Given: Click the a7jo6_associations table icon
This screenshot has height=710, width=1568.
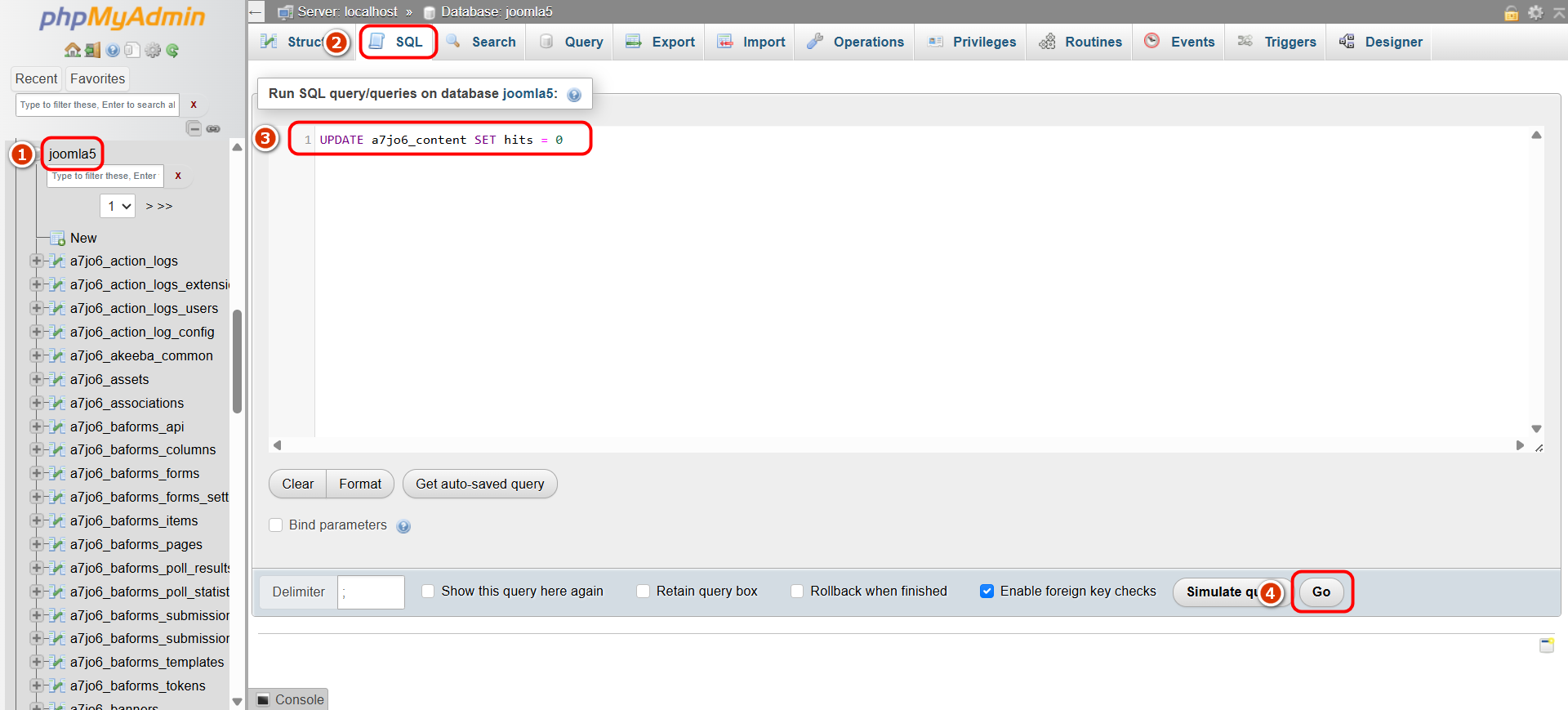Looking at the screenshot, I should point(57,403).
